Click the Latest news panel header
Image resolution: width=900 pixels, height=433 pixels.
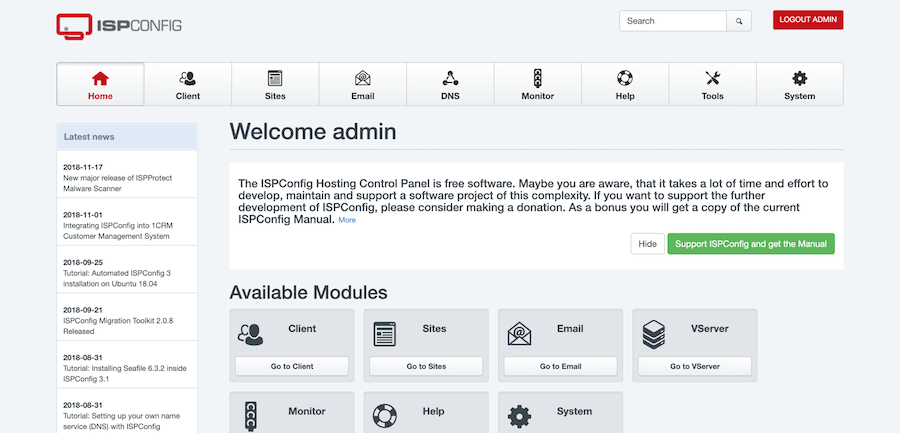point(127,137)
